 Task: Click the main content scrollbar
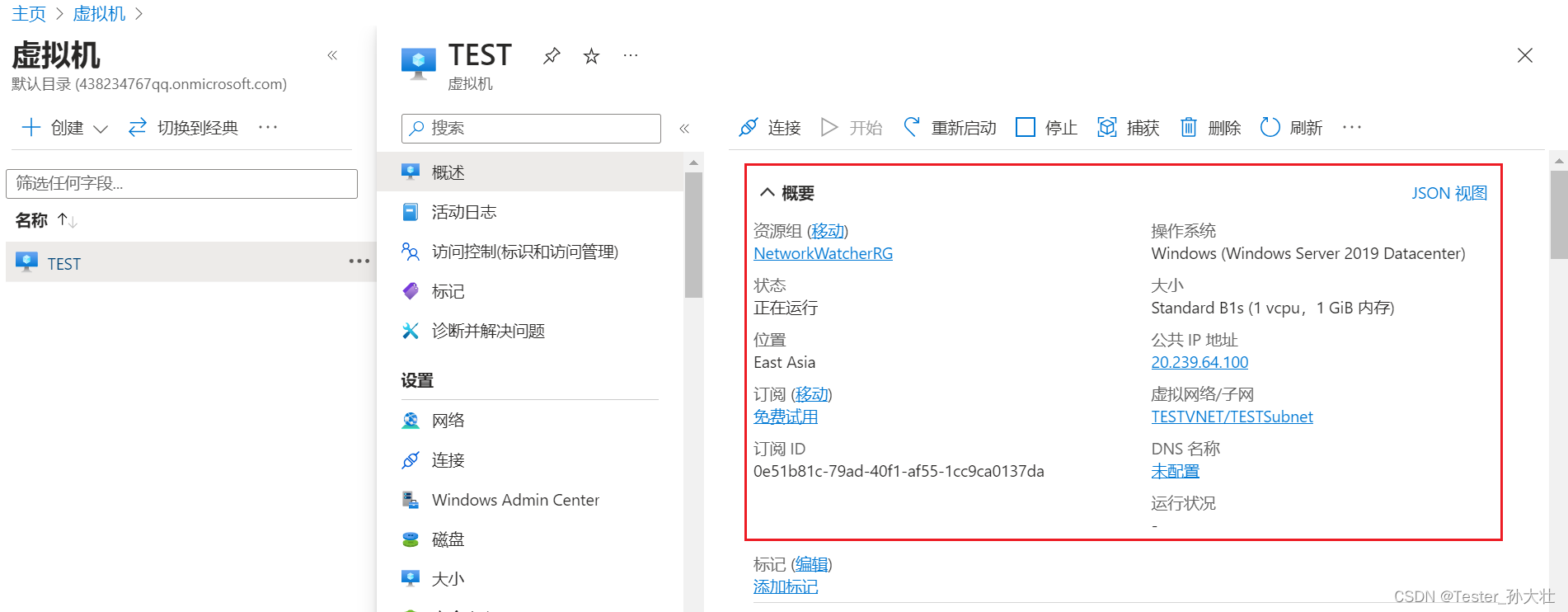pos(1558,214)
